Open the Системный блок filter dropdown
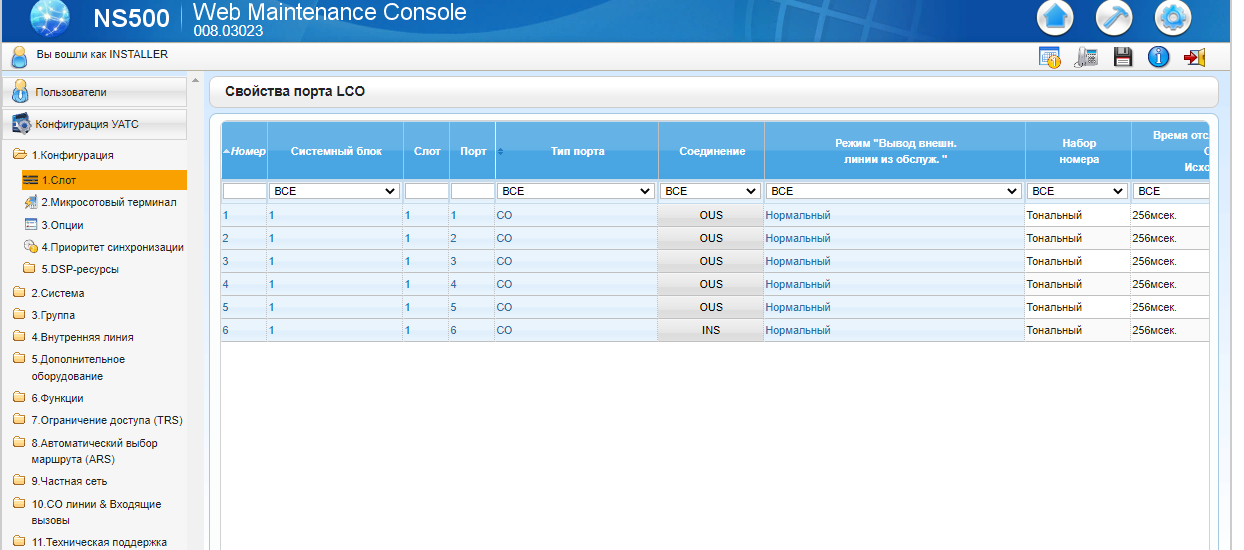Screen dimensions: 1244x550 click(334, 191)
